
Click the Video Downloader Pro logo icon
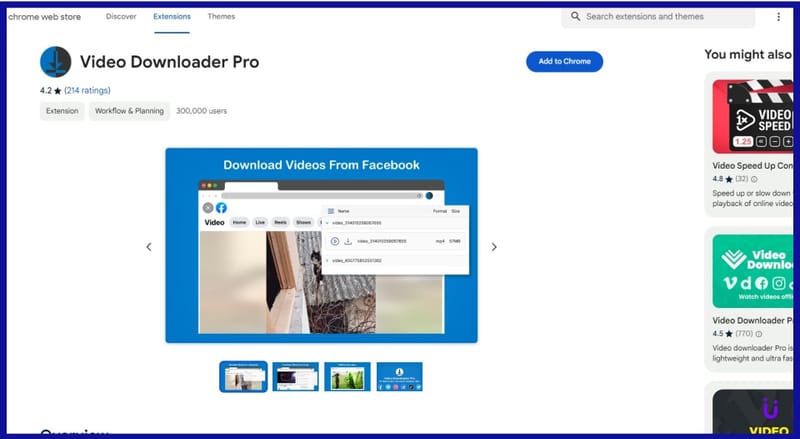pyautogui.click(x=56, y=62)
